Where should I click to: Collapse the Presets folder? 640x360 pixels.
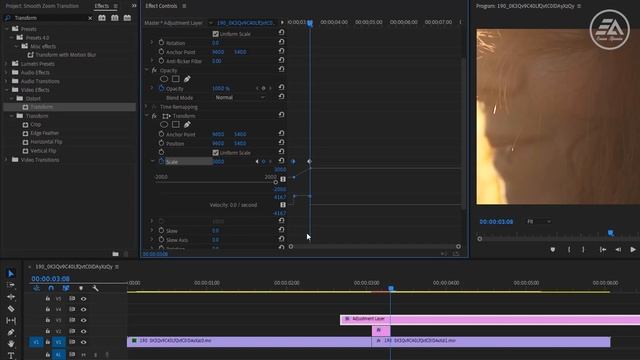(7, 29)
